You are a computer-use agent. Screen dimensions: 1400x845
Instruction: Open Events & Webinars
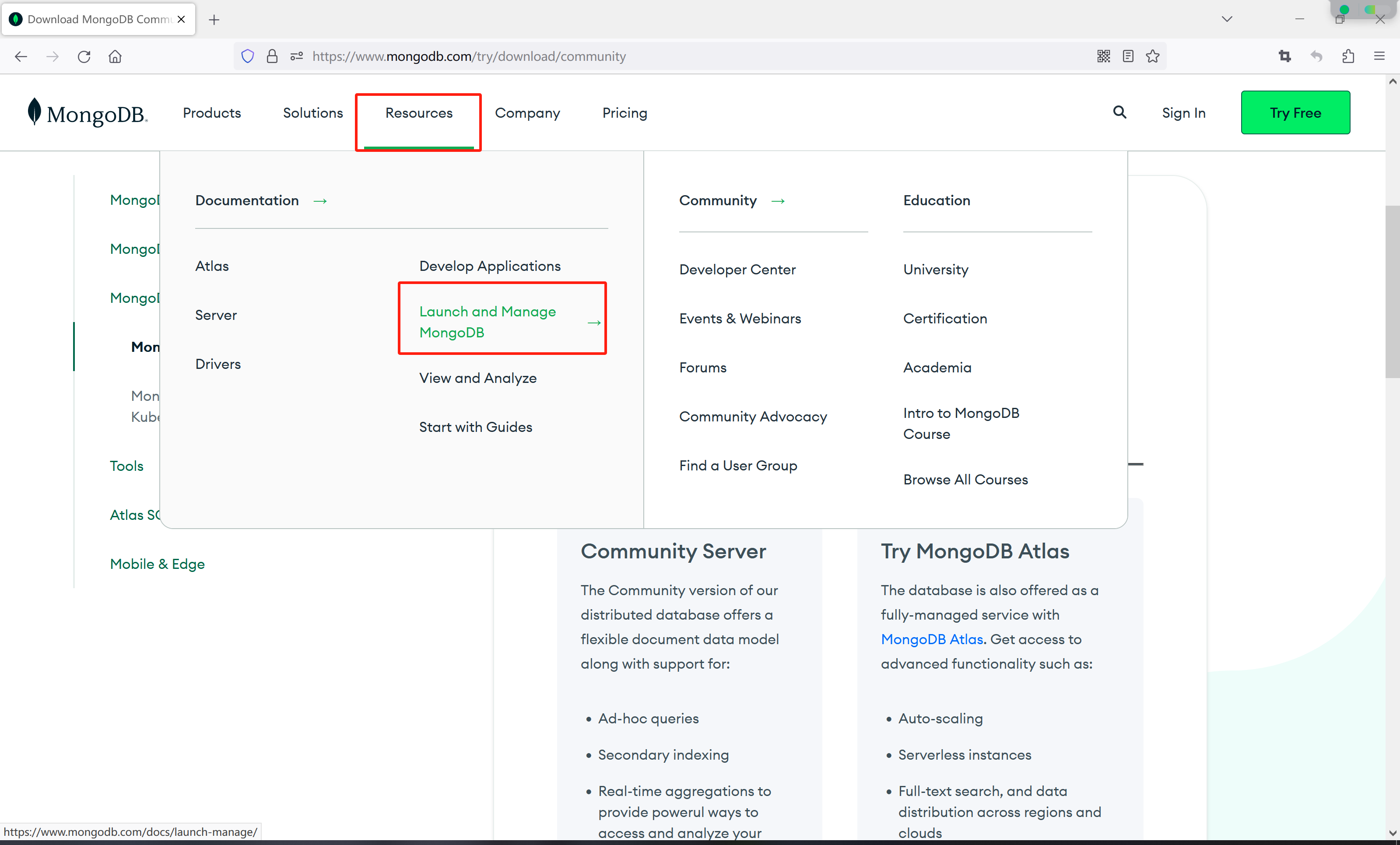740,318
